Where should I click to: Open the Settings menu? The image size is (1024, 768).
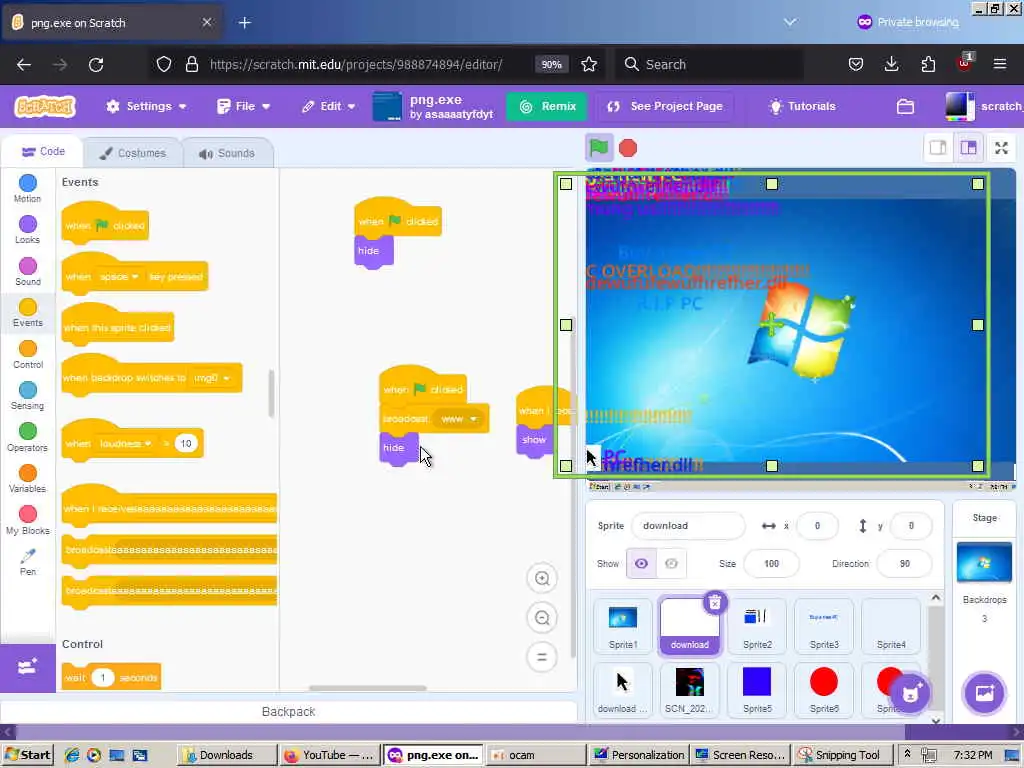pyautogui.click(x=146, y=106)
